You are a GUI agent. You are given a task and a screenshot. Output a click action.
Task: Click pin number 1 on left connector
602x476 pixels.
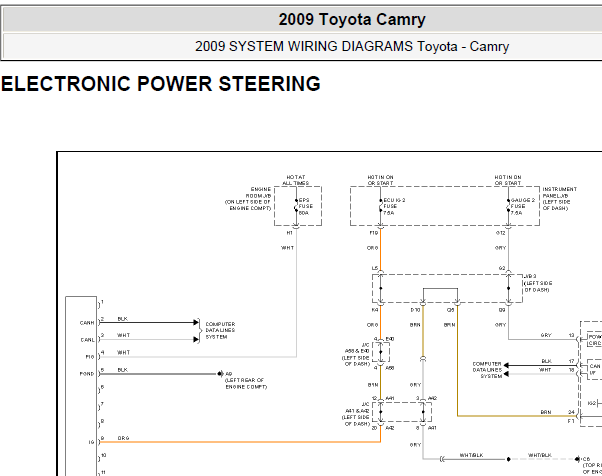103,302
